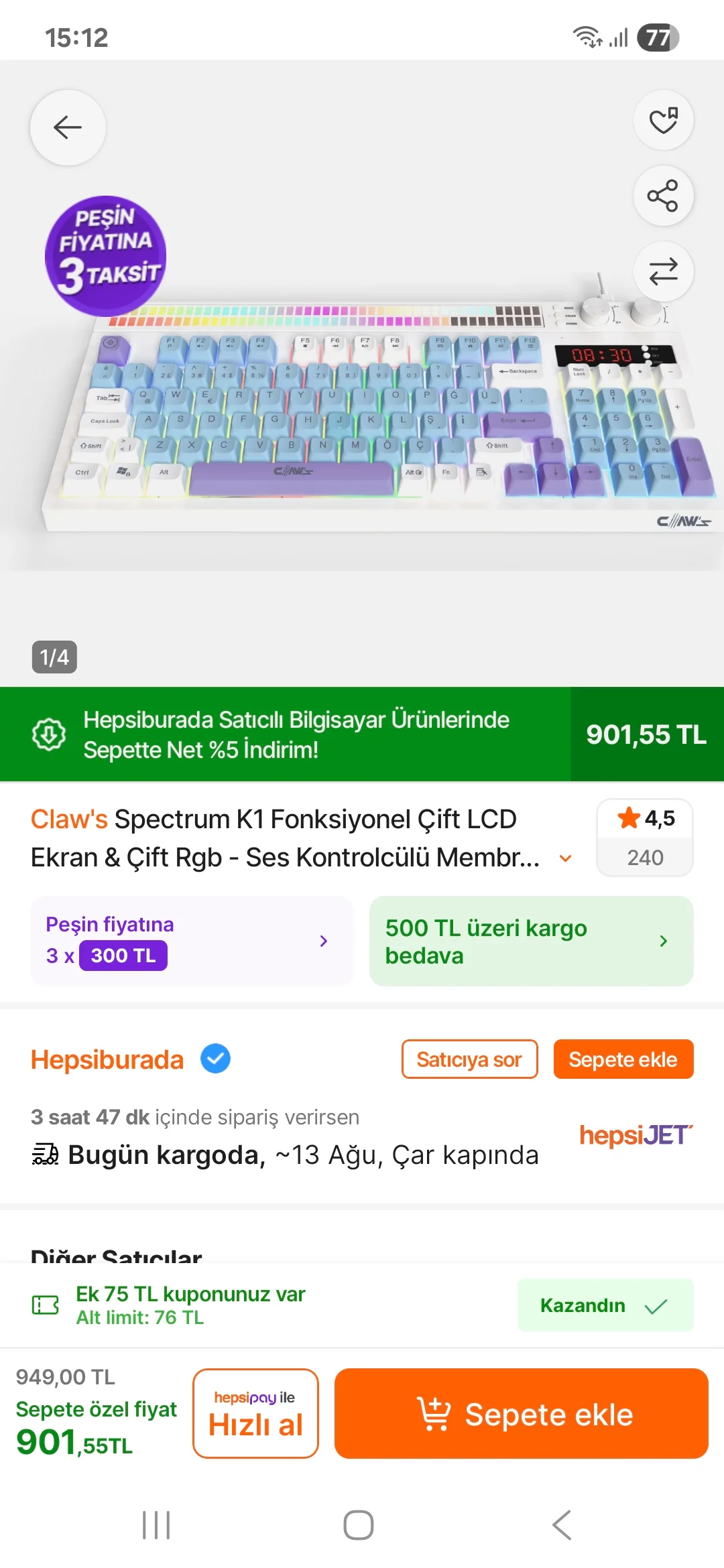
Task: Open Peşin fiyatına installment details
Action: coord(192,941)
